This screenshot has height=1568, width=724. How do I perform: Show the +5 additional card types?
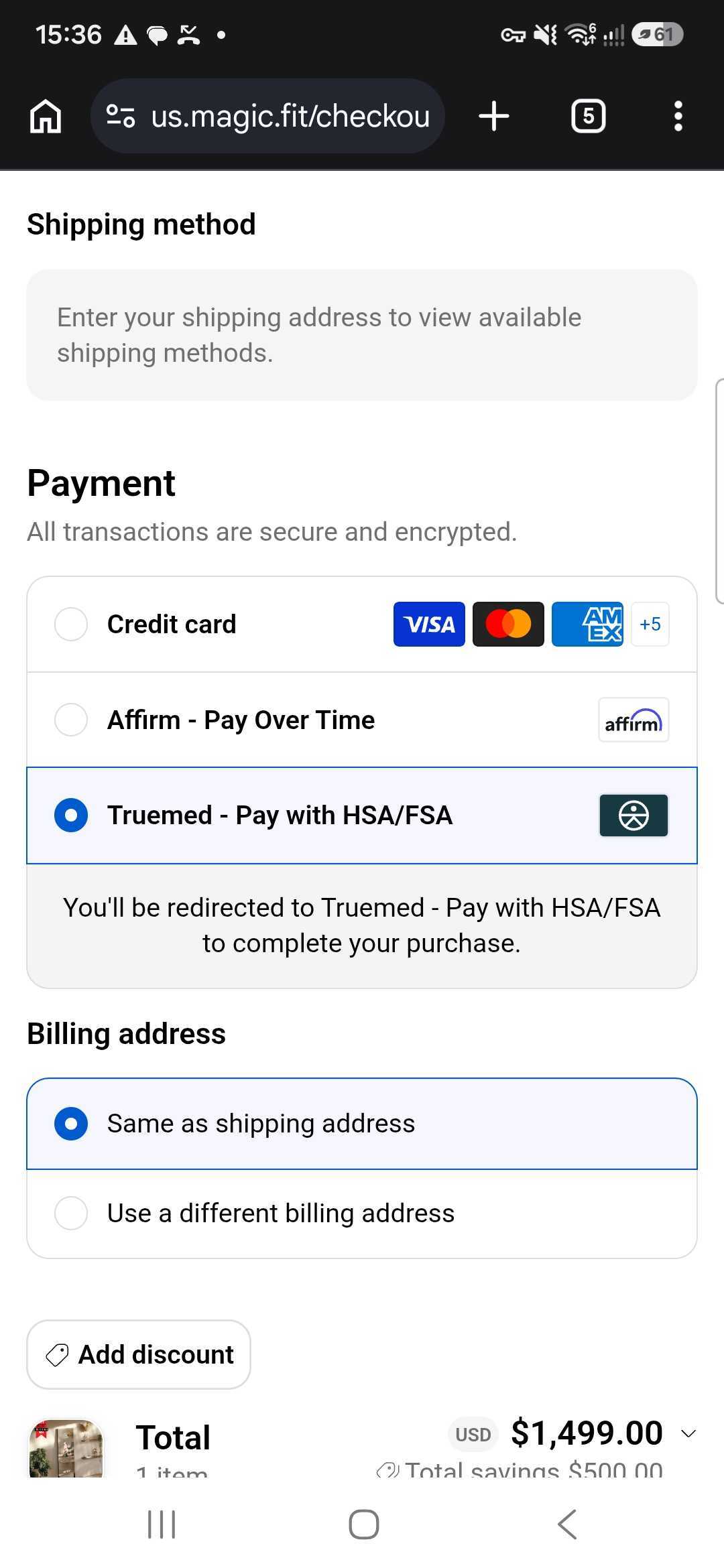pyautogui.click(x=650, y=624)
